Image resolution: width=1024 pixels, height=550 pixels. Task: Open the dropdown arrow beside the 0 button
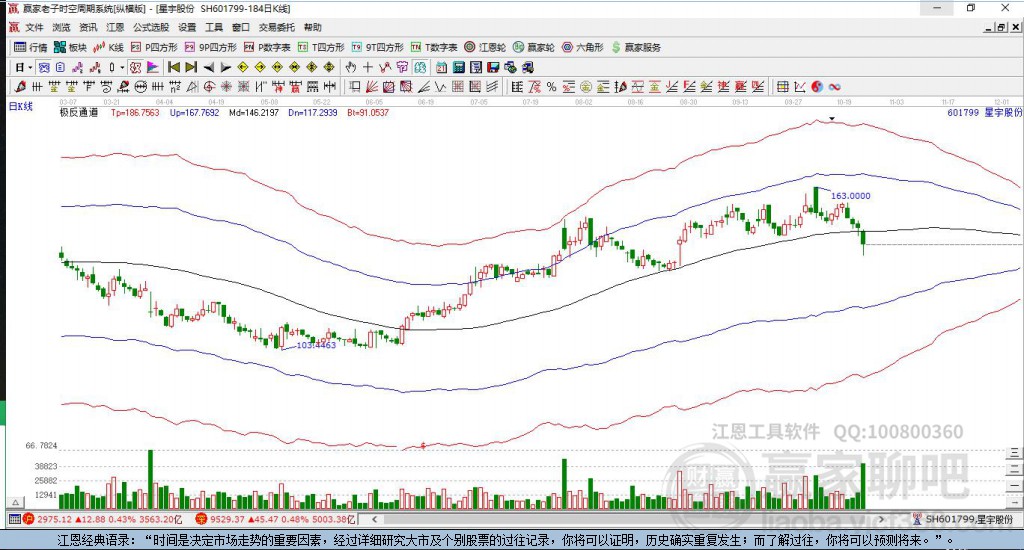pos(122,67)
